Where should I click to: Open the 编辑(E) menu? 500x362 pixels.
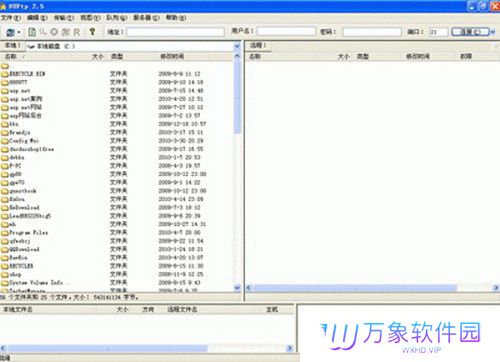pyautogui.click(x=37, y=18)
